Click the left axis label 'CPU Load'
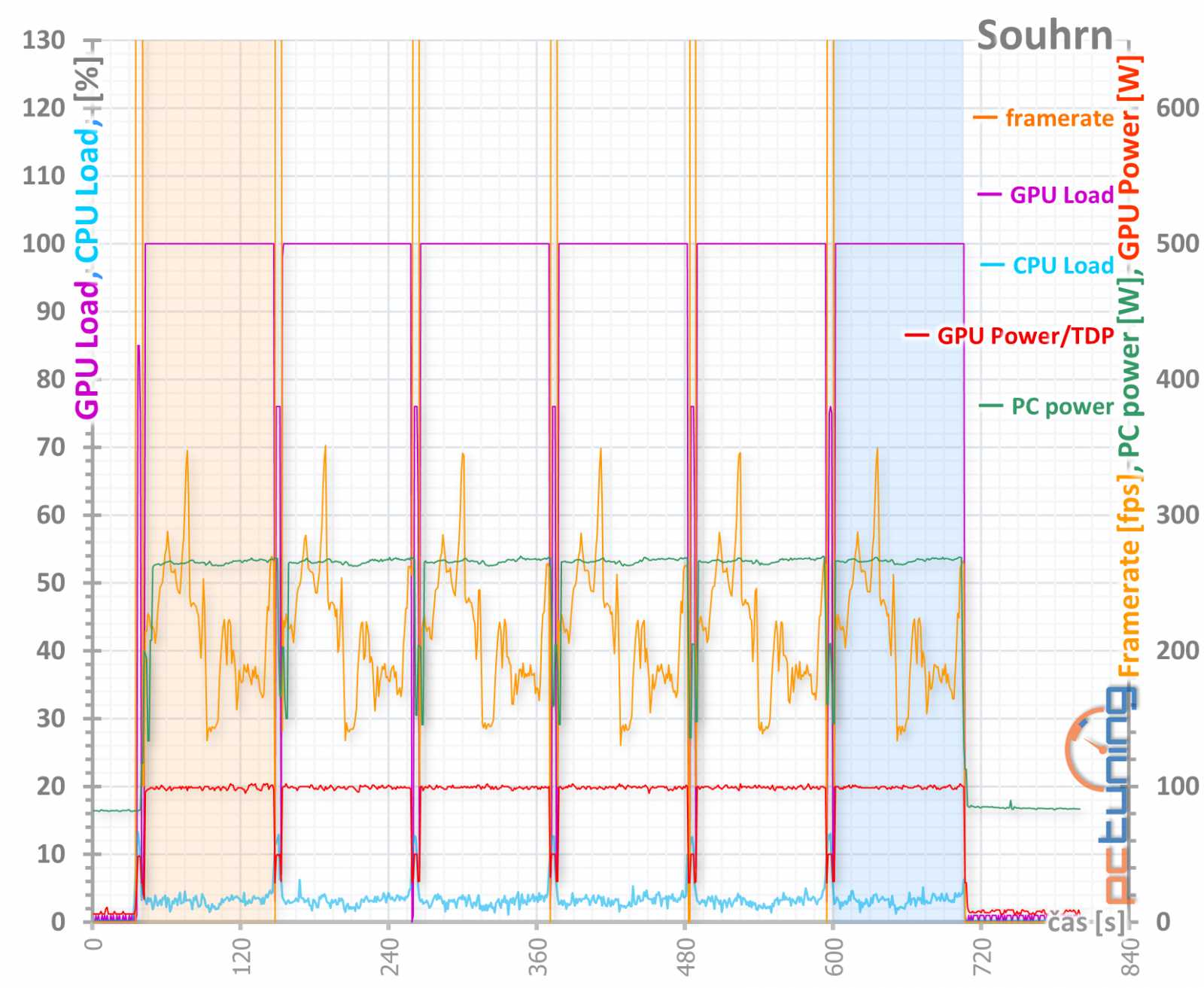This screenshot has width=1204, height=988. click(87, 196)
